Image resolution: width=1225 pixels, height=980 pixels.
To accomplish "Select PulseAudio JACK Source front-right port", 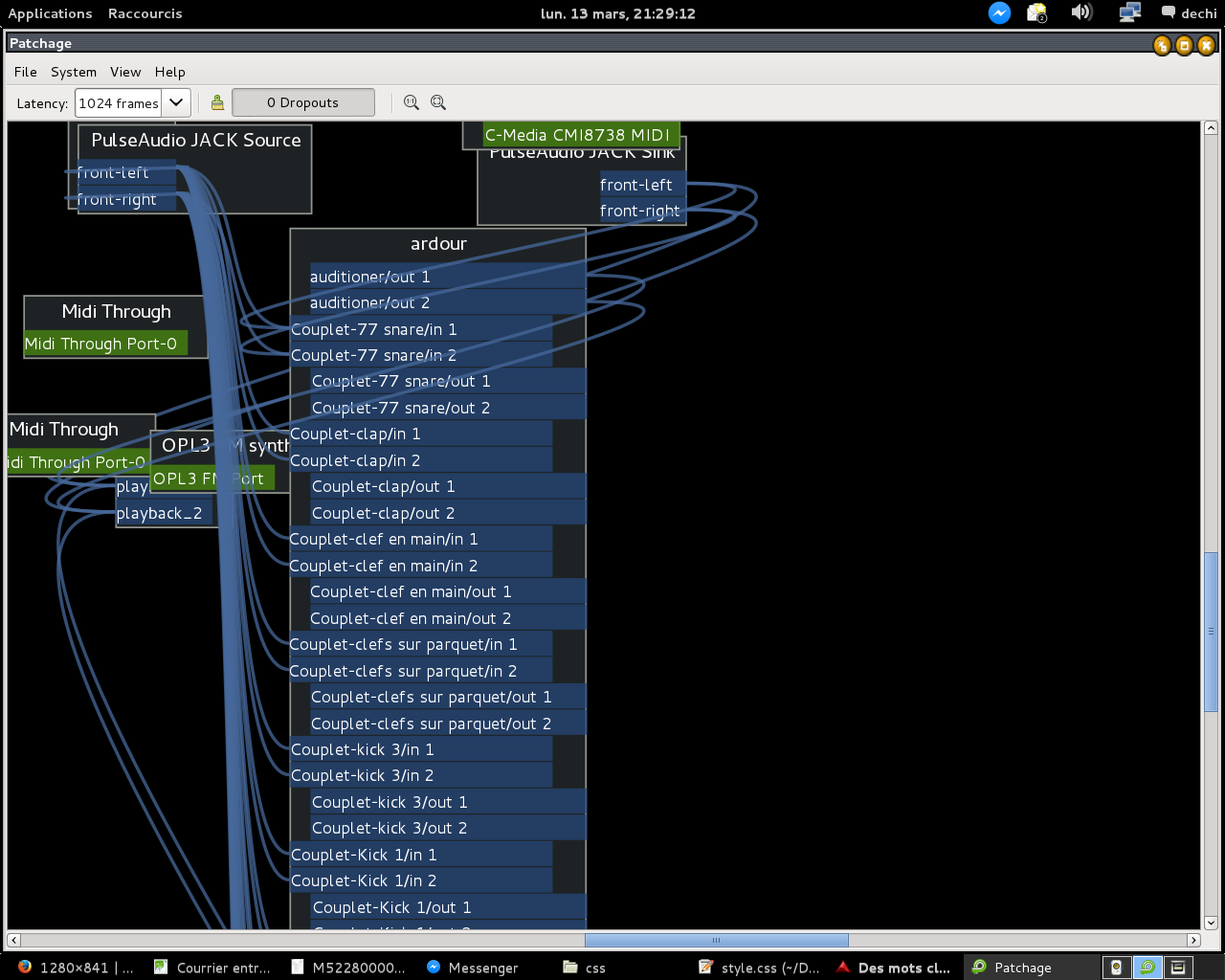I will [x=126, y=199].
